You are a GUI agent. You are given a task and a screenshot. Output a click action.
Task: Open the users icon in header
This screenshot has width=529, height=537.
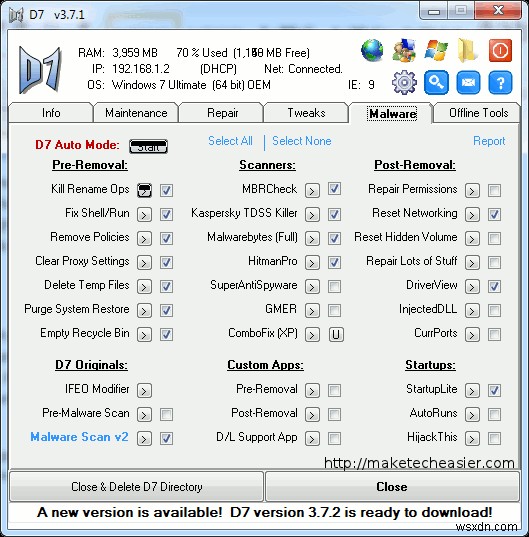pos(404,51)
